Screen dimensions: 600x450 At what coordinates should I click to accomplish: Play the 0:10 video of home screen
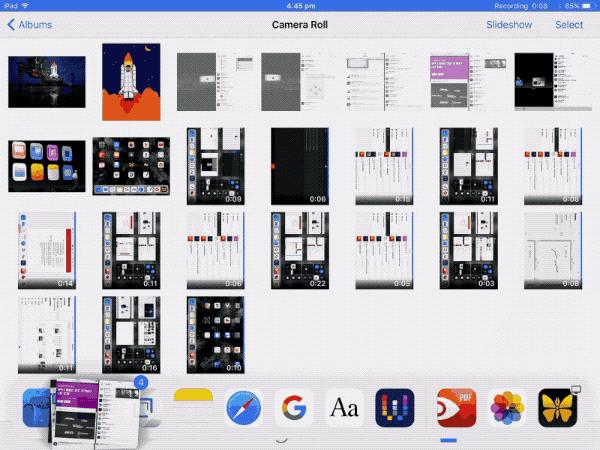tap(215, 335)
